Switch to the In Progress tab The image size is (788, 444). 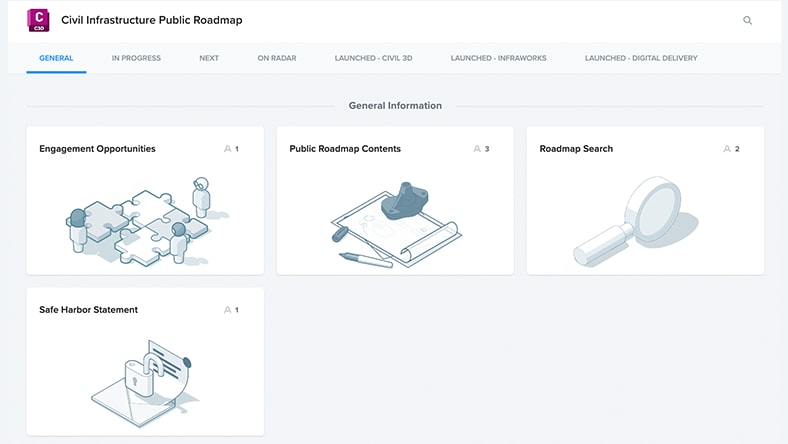[136, 58]
